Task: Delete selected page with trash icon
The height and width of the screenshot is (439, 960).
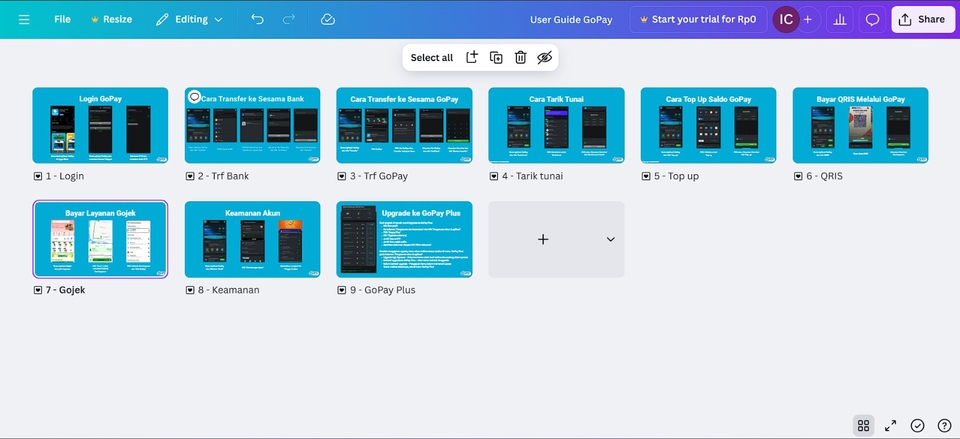Action: pos(520,58)
